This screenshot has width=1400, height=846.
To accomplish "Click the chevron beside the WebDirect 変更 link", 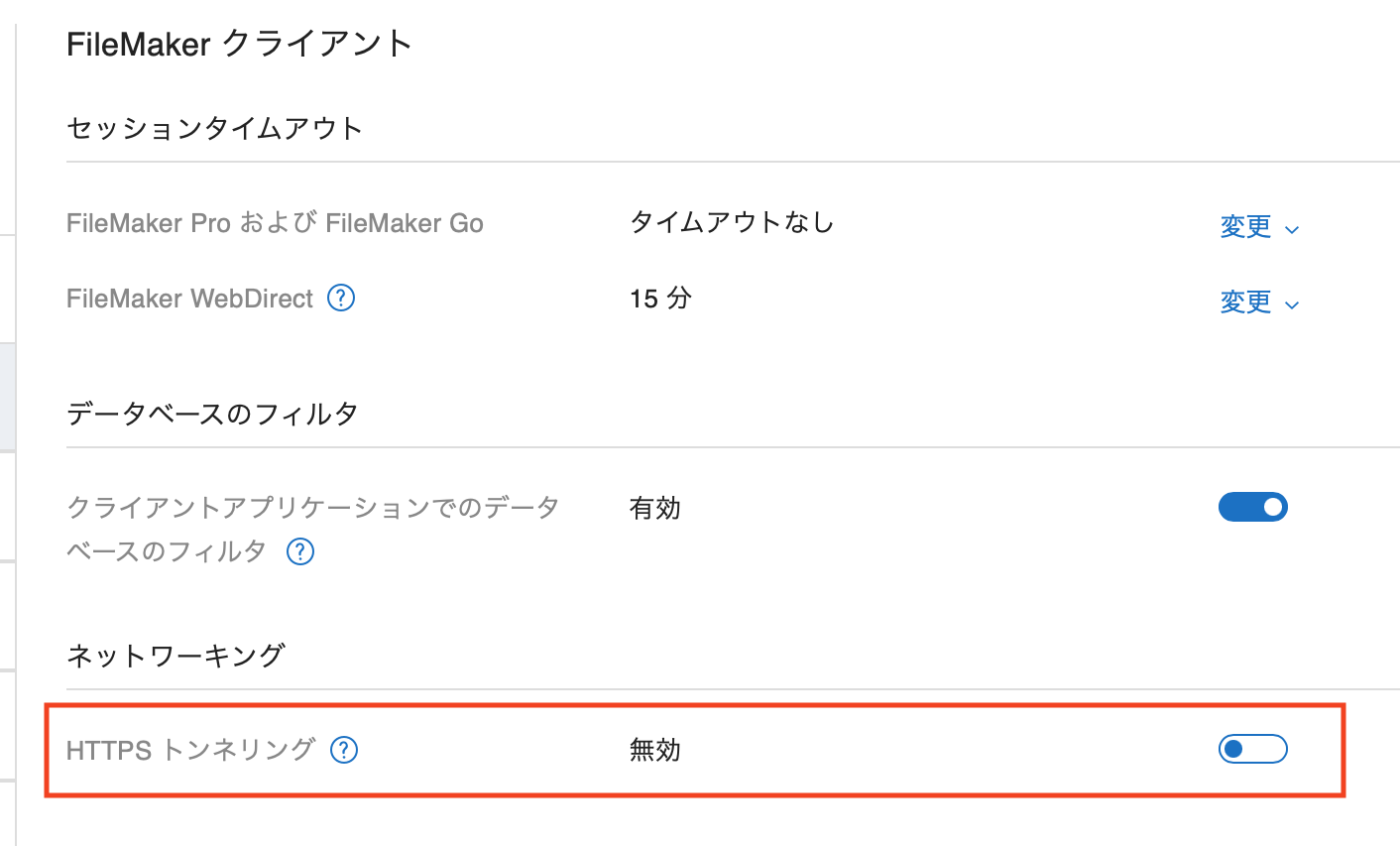I will tap(1292, 303).
